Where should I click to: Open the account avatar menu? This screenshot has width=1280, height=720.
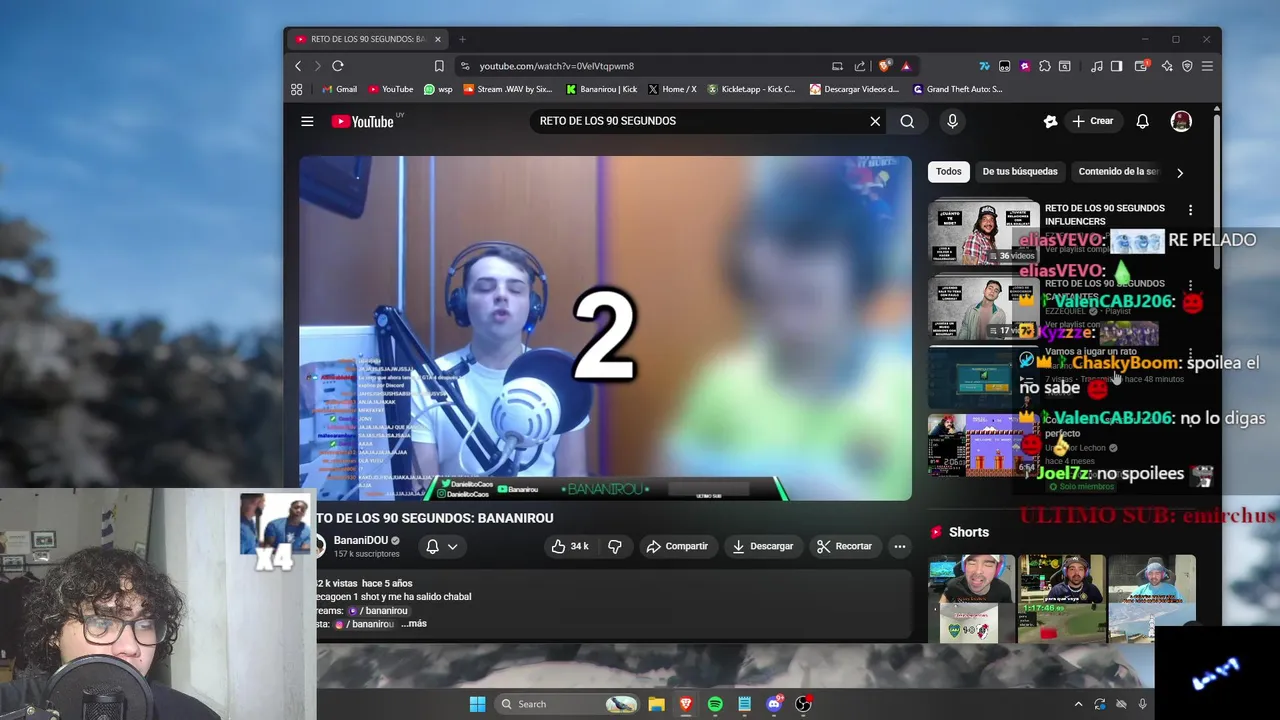click(1181, 121)
